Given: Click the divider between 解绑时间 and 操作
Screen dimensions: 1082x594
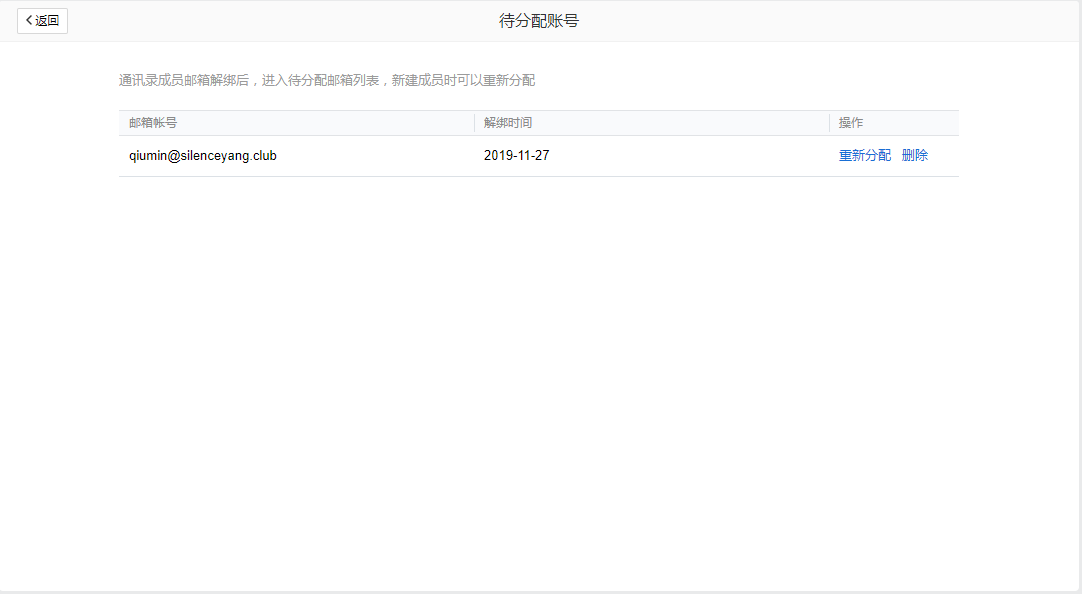Looking at the screenshot, I should click(829, 123).
